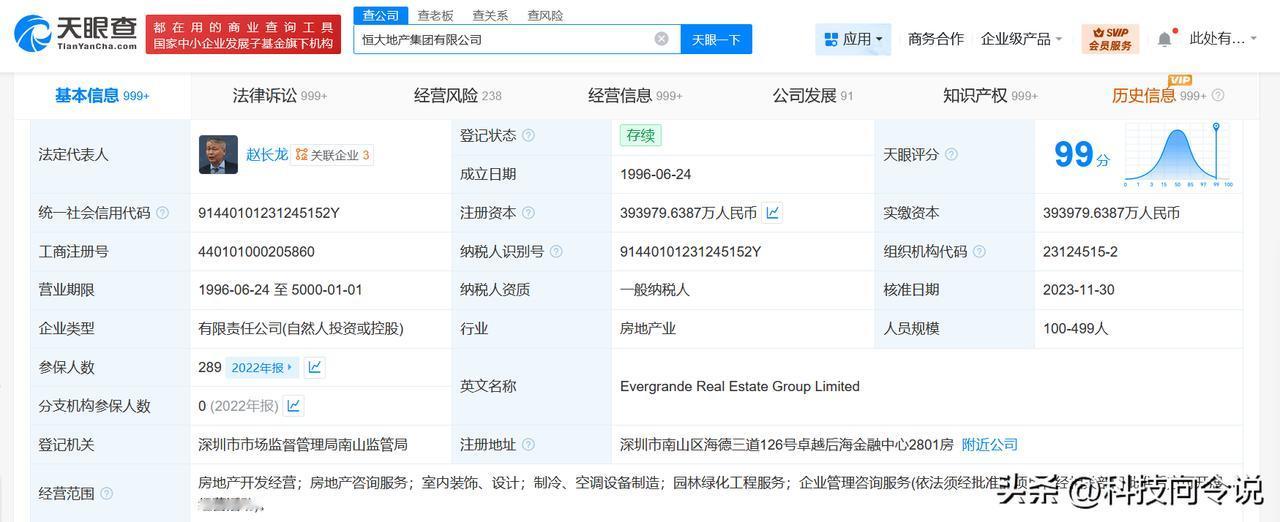Screen dimensions: 1280x522
Task: Click the 行业 value 房地产业
Action: [x=648, y=328]
